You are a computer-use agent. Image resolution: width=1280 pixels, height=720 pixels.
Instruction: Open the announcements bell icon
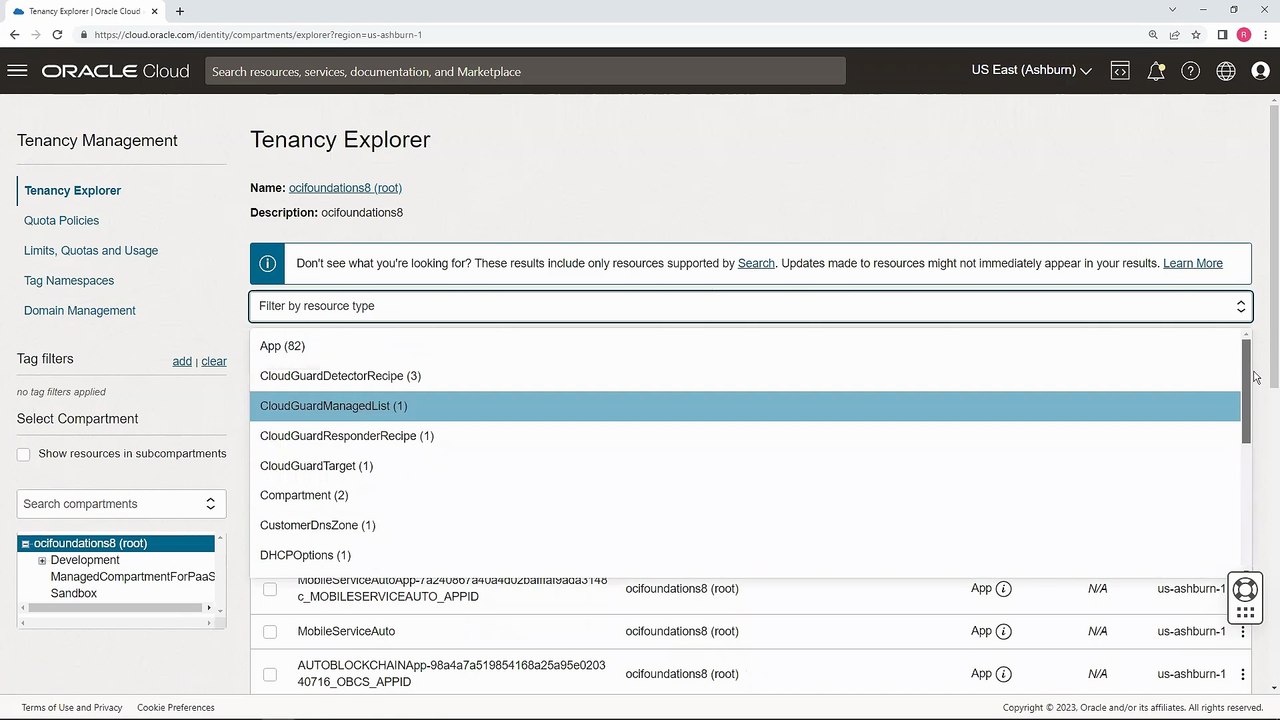click(1156, 71)
